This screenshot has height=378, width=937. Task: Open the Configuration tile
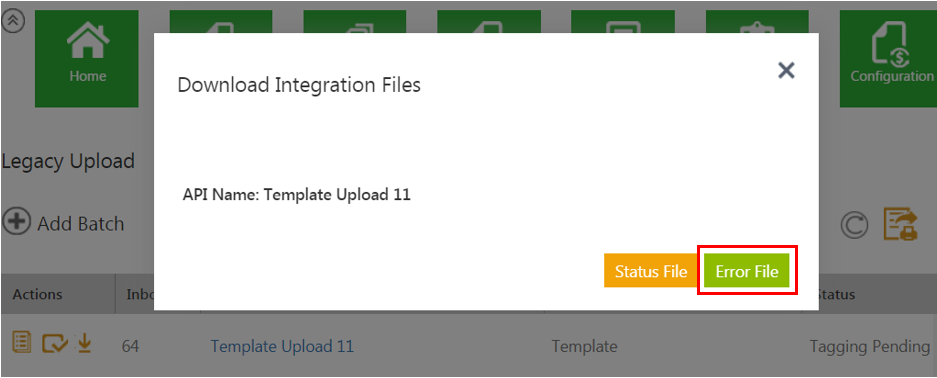coord(888,59)
